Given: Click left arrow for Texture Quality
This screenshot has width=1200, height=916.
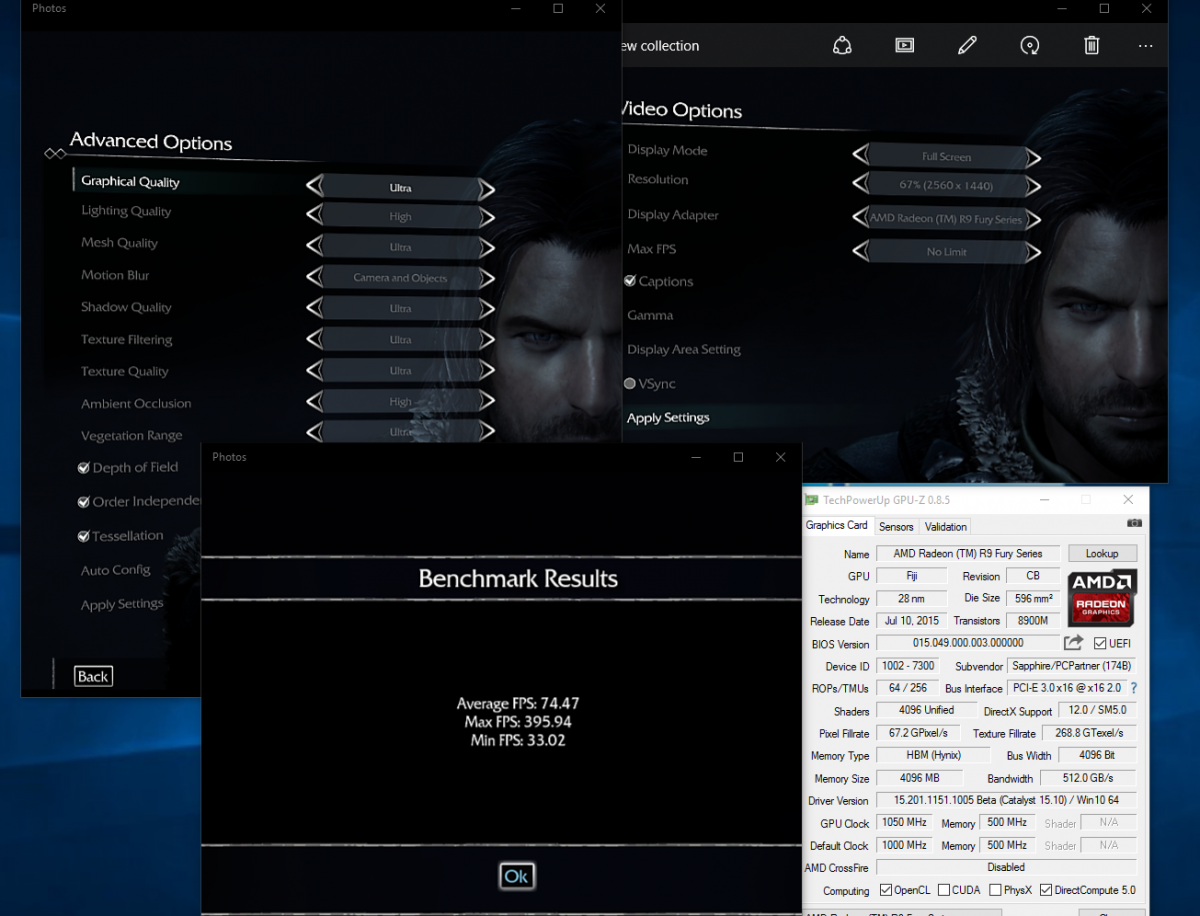Looking at the screenshot, I should [314, 371].
